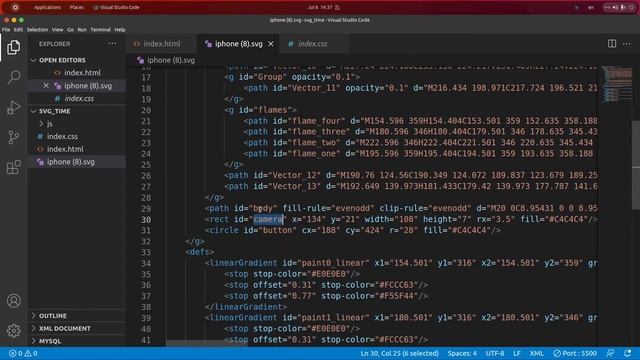Change indentation via Spaces: 4

click(462, 353)
